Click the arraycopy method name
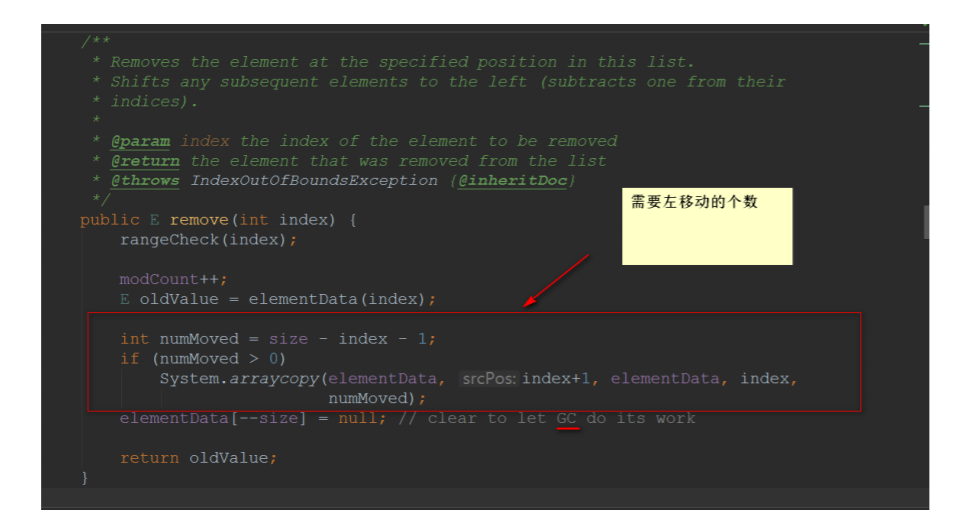 tap(274, 379)
